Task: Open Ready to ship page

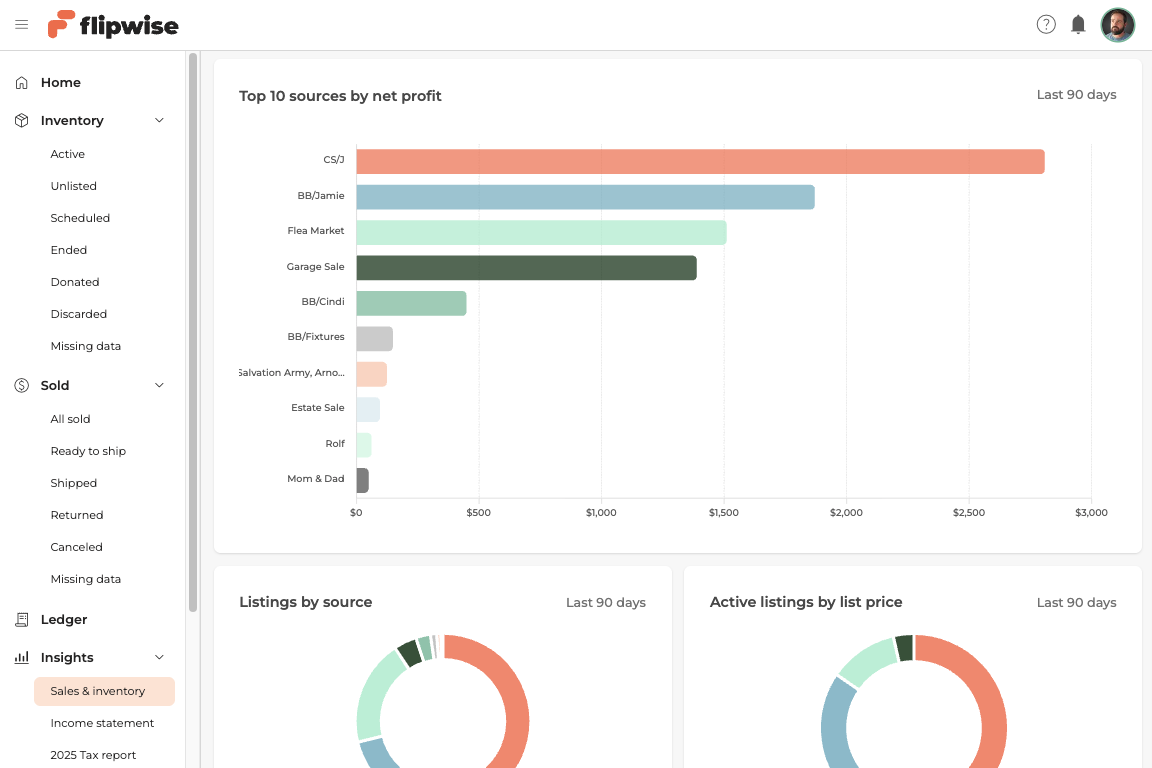Action: [88, 451]
